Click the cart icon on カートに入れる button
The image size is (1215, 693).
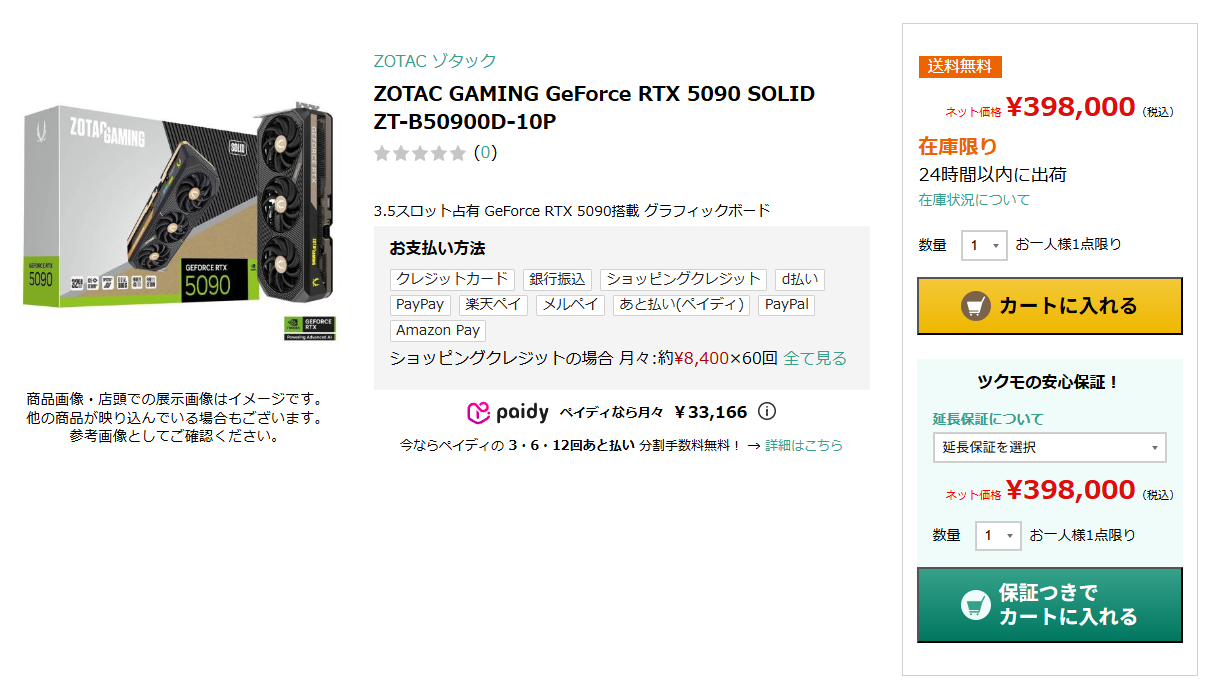coord(975,305)
